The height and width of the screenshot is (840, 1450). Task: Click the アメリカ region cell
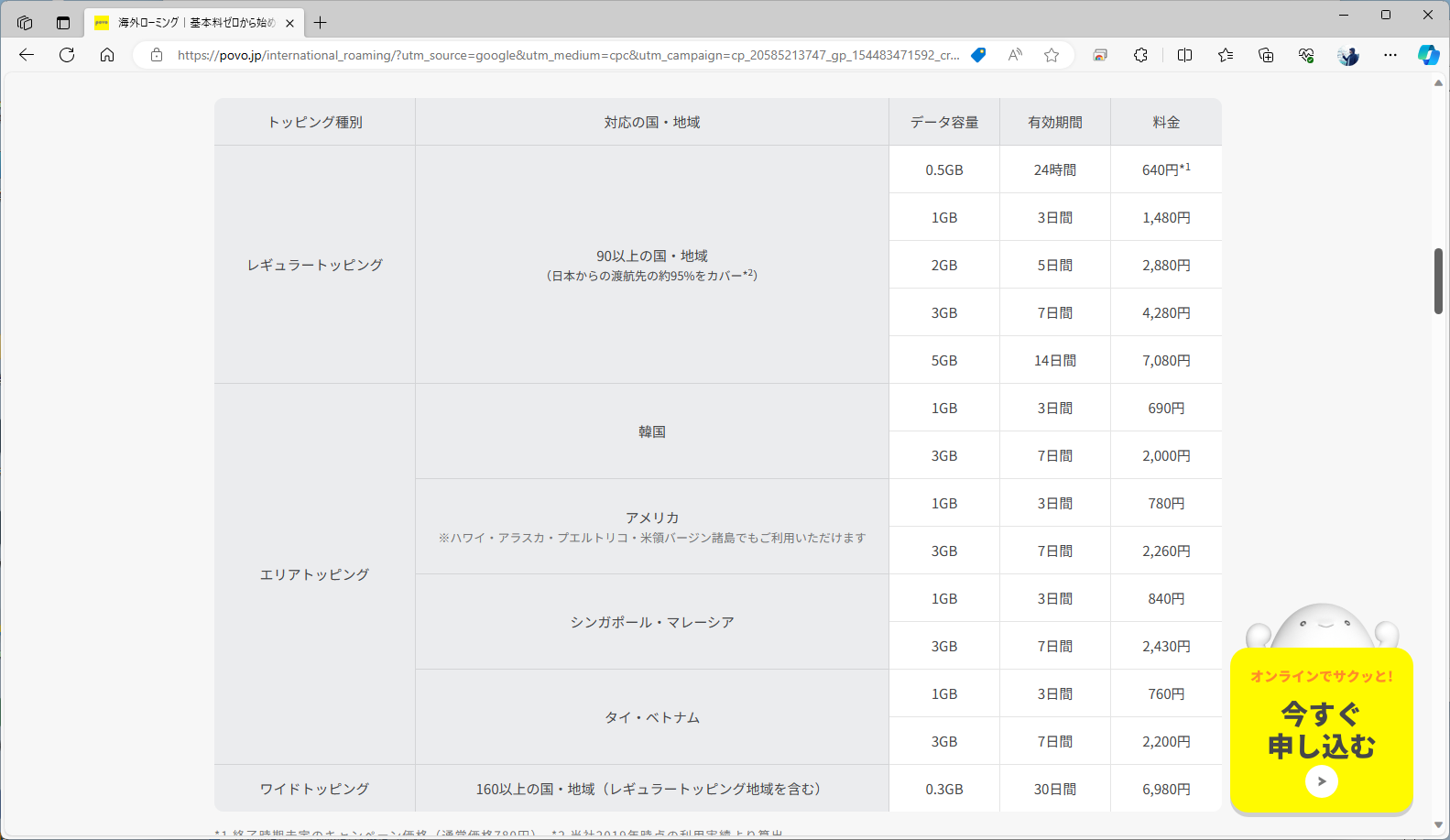[x=652, y=527]
